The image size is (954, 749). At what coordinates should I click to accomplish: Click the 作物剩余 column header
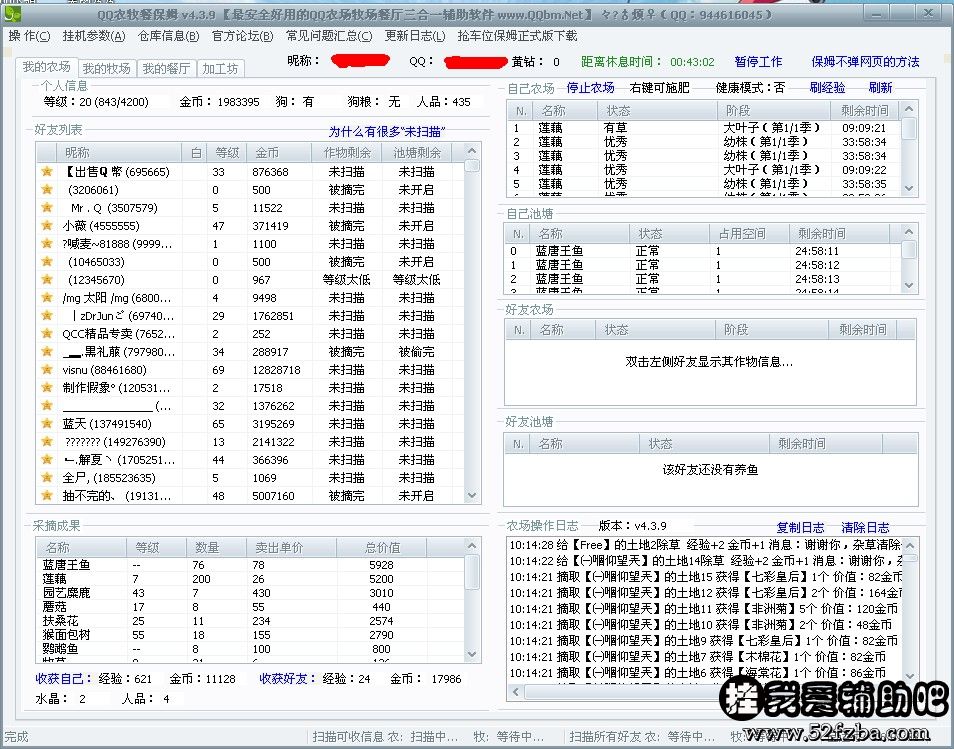[x=347, y=152]
